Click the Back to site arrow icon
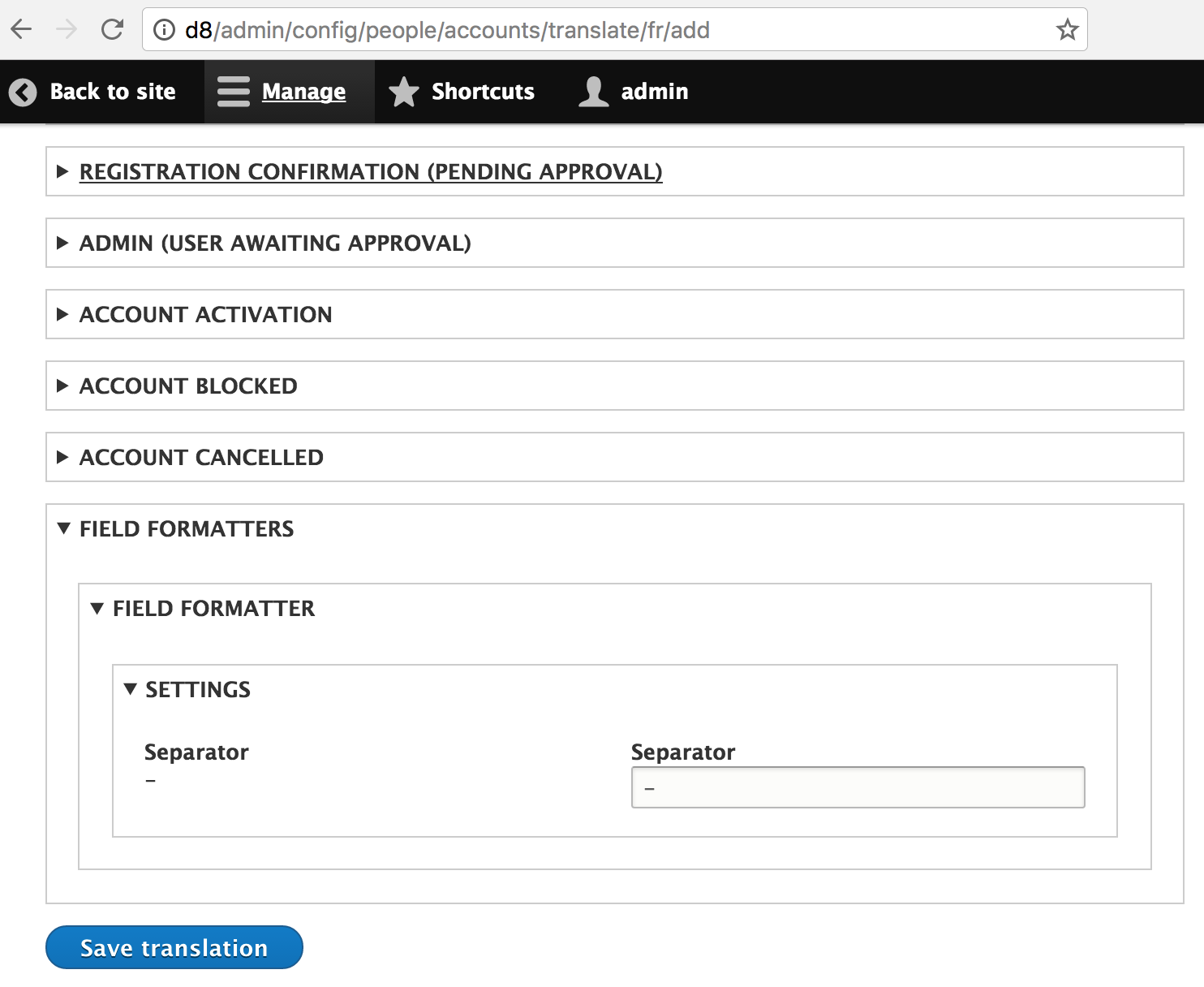The image size is (1204, 987). click(23, 92)
